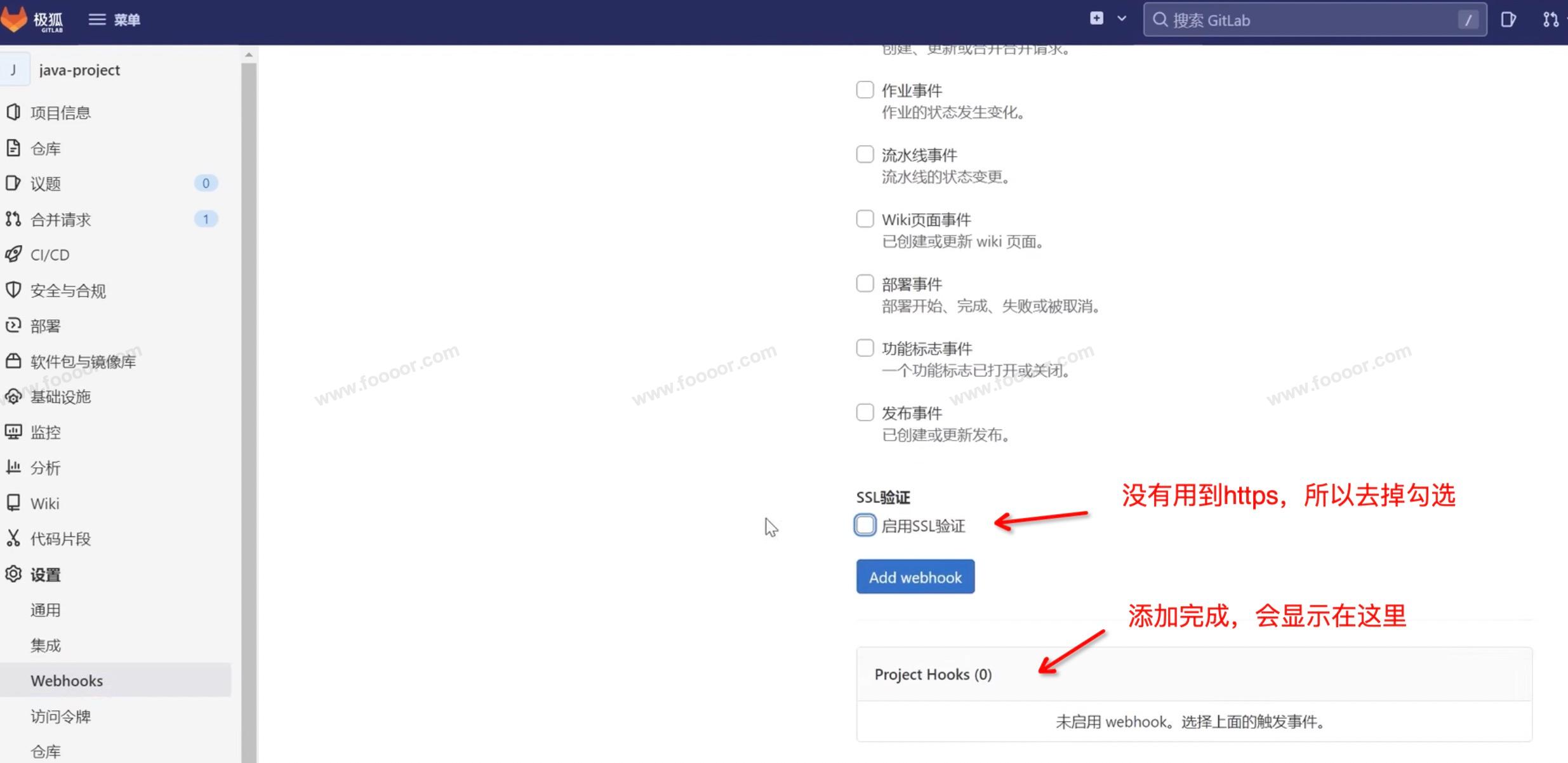Viewport: 1568px width, 763px height.
Task: Open issues icon in top bar
Action: tap(1508, 20)
